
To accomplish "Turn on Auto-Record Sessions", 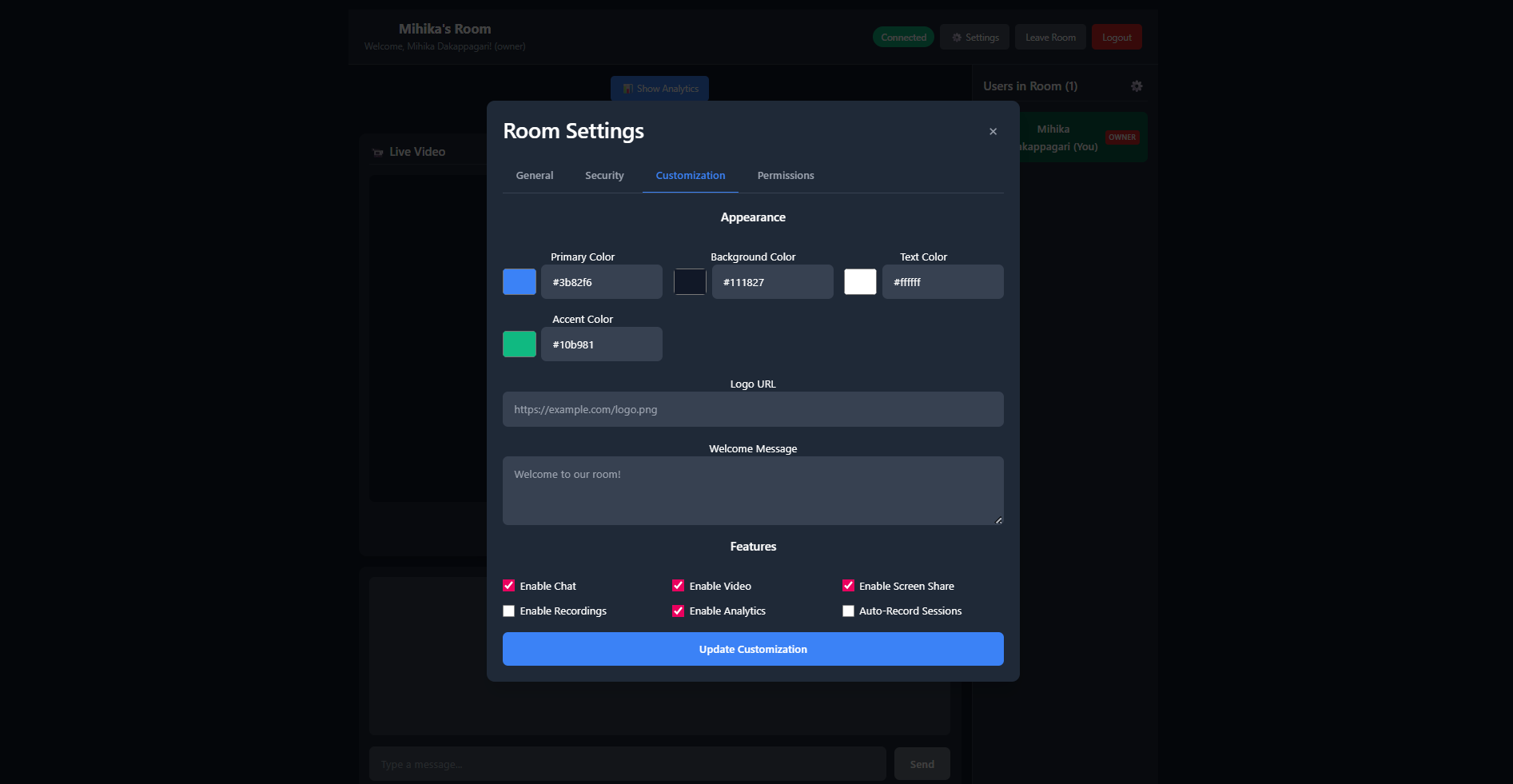I will (x=848, y=611).
